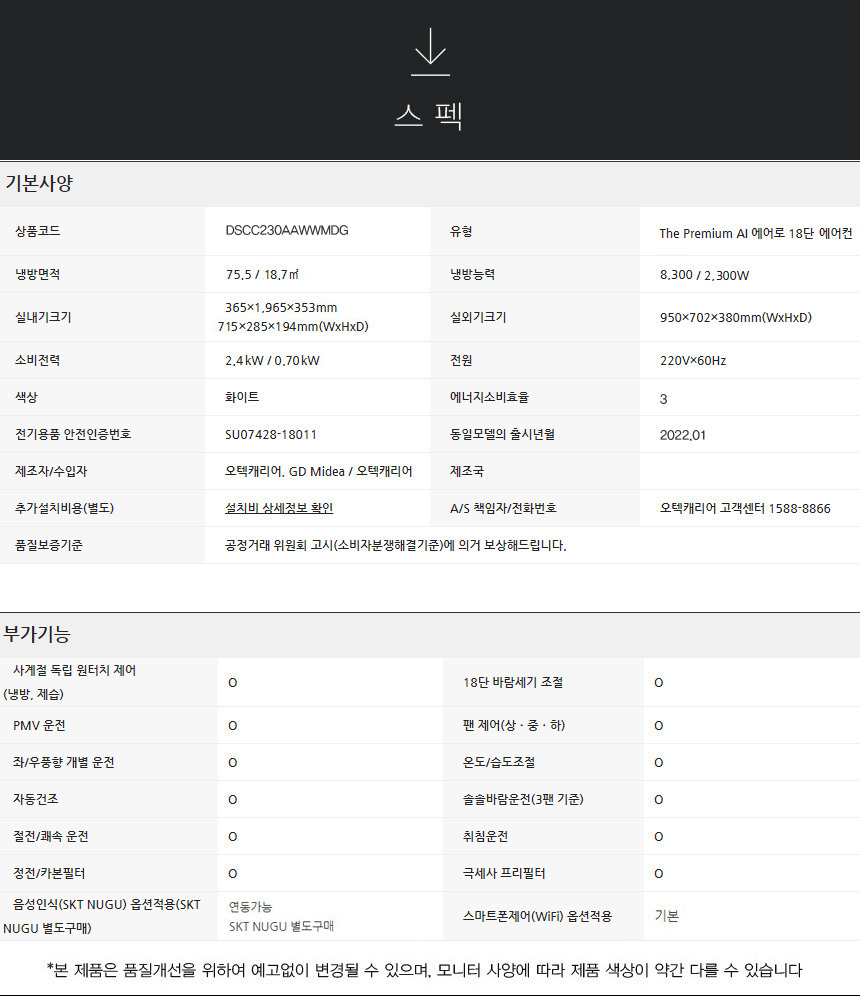
Task: Click the 화이트 color value
Action: coord(242,397)
